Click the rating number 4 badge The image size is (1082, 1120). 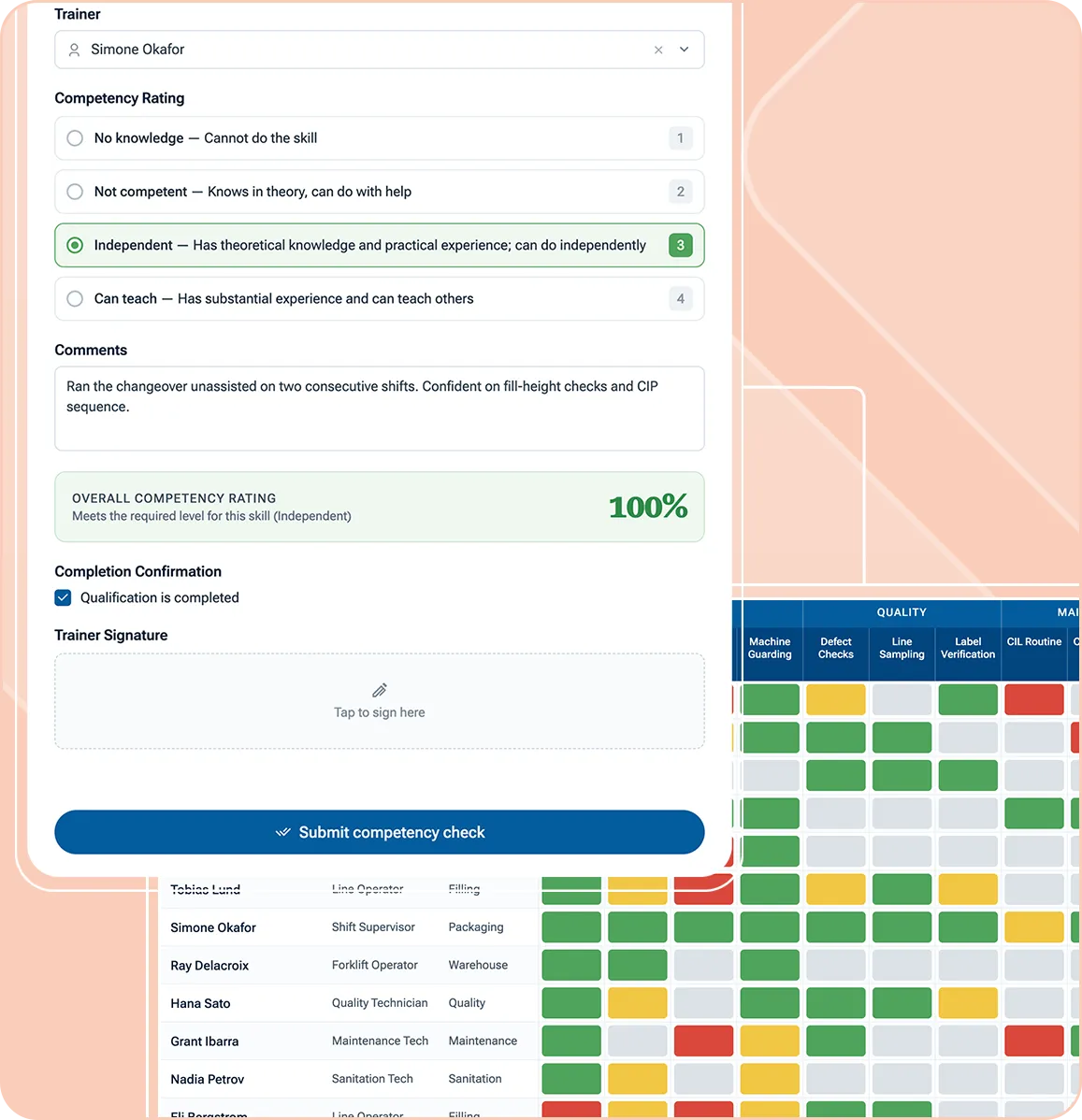(x=681, y=298)
